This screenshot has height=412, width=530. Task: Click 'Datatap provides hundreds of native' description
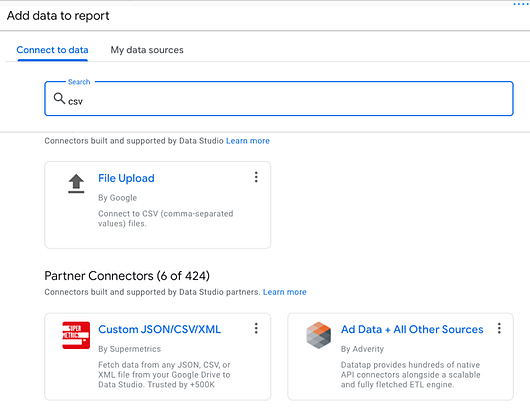point(410,375)
